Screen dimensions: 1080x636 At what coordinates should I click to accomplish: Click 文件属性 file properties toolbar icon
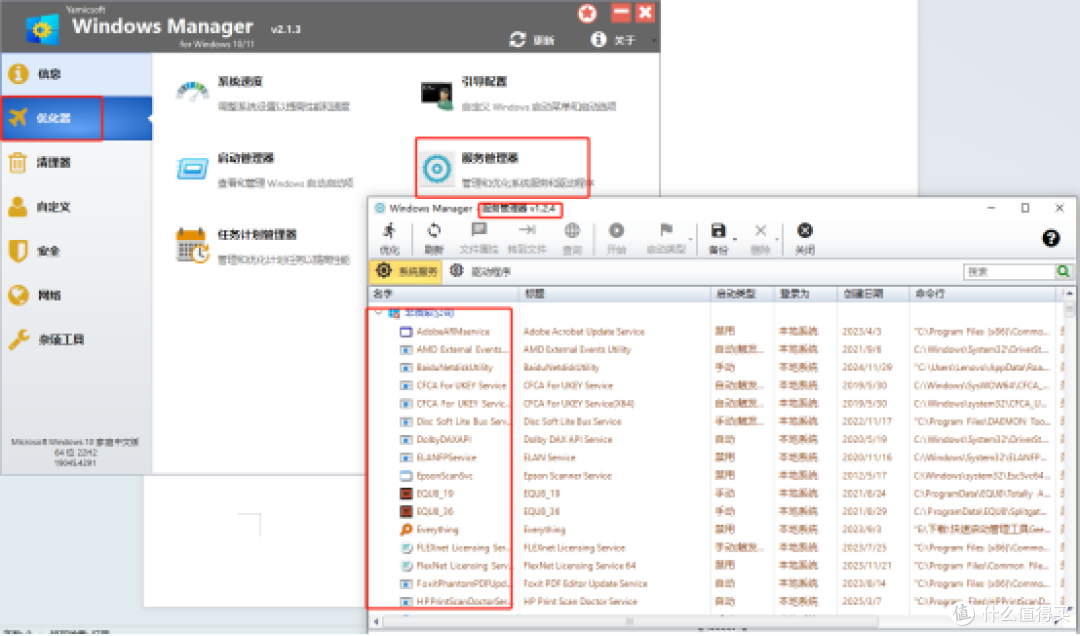click(x=479, y=238)
